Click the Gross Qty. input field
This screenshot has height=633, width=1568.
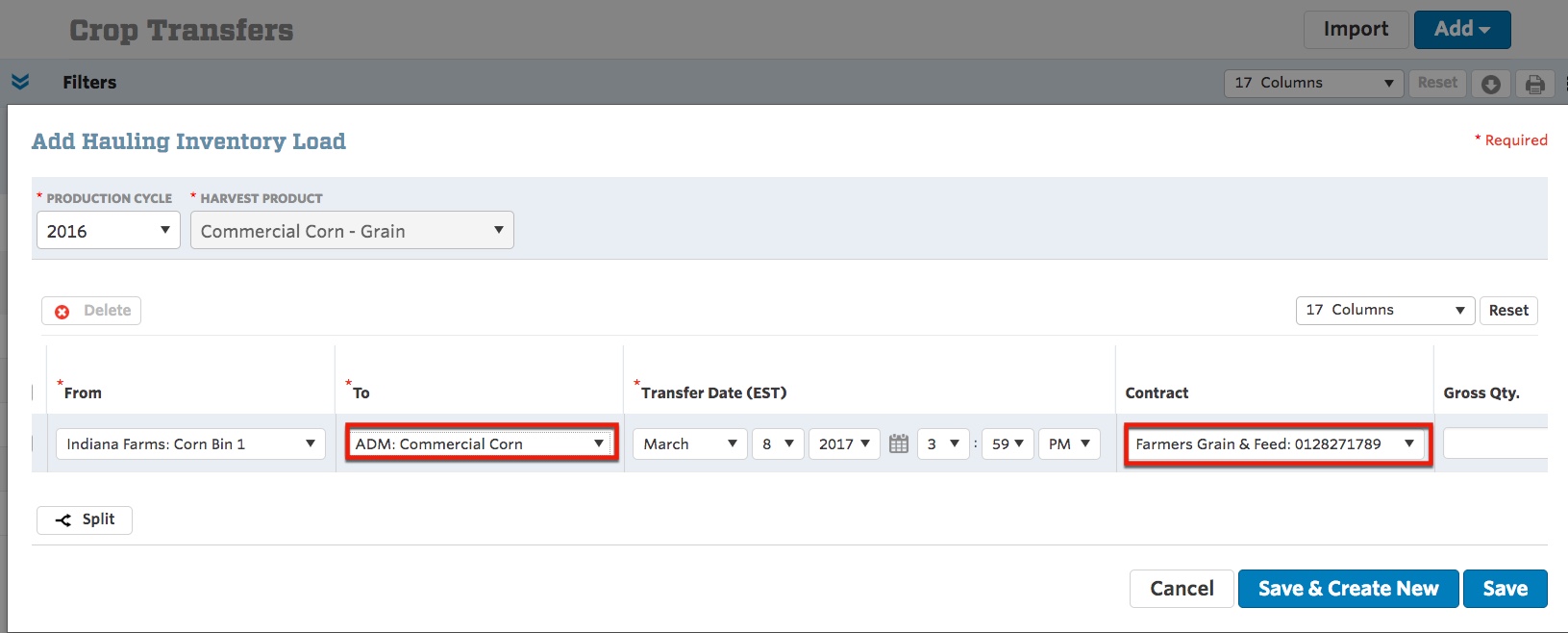[1495, 443]
